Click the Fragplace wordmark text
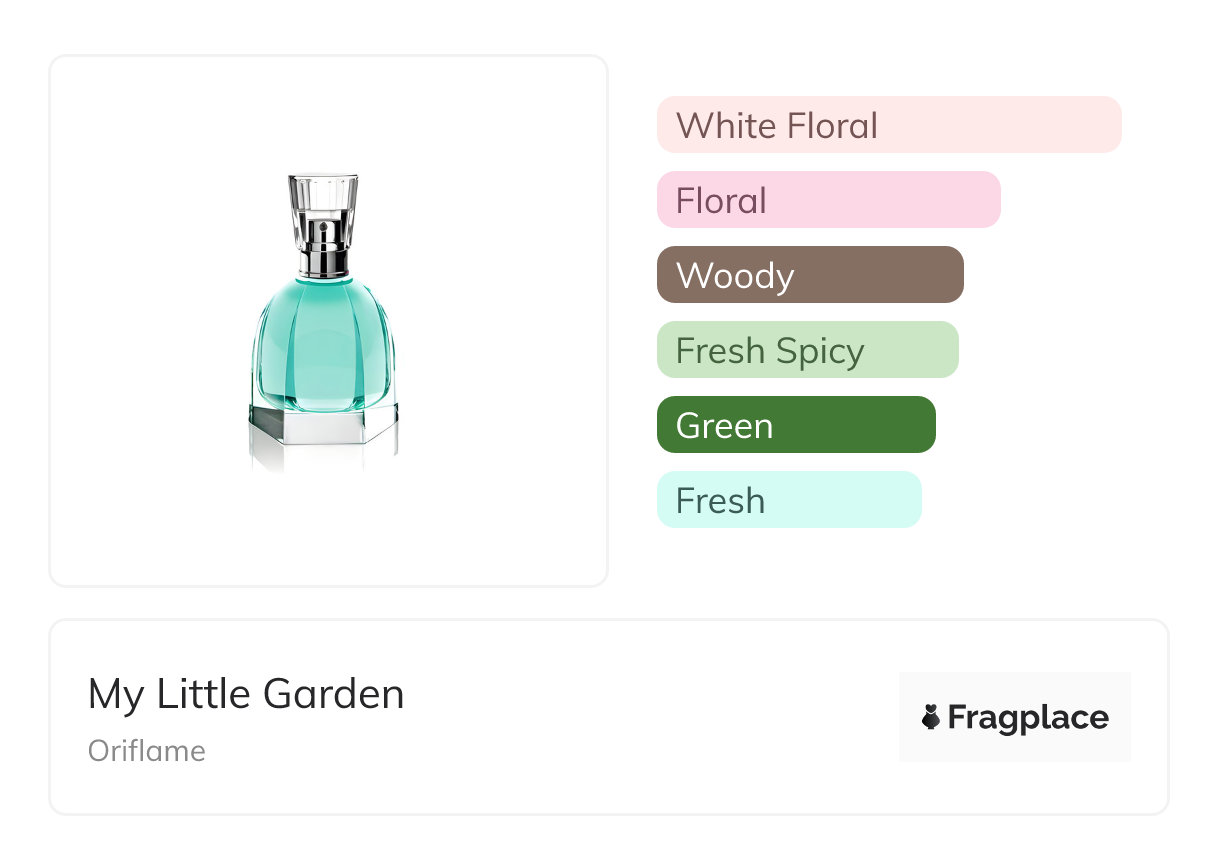 point(1028,718)
